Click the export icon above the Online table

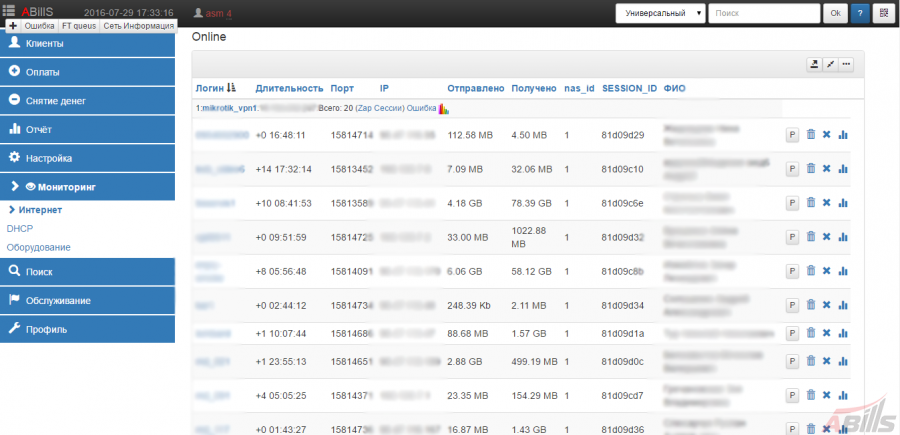[x=814, y=65]
